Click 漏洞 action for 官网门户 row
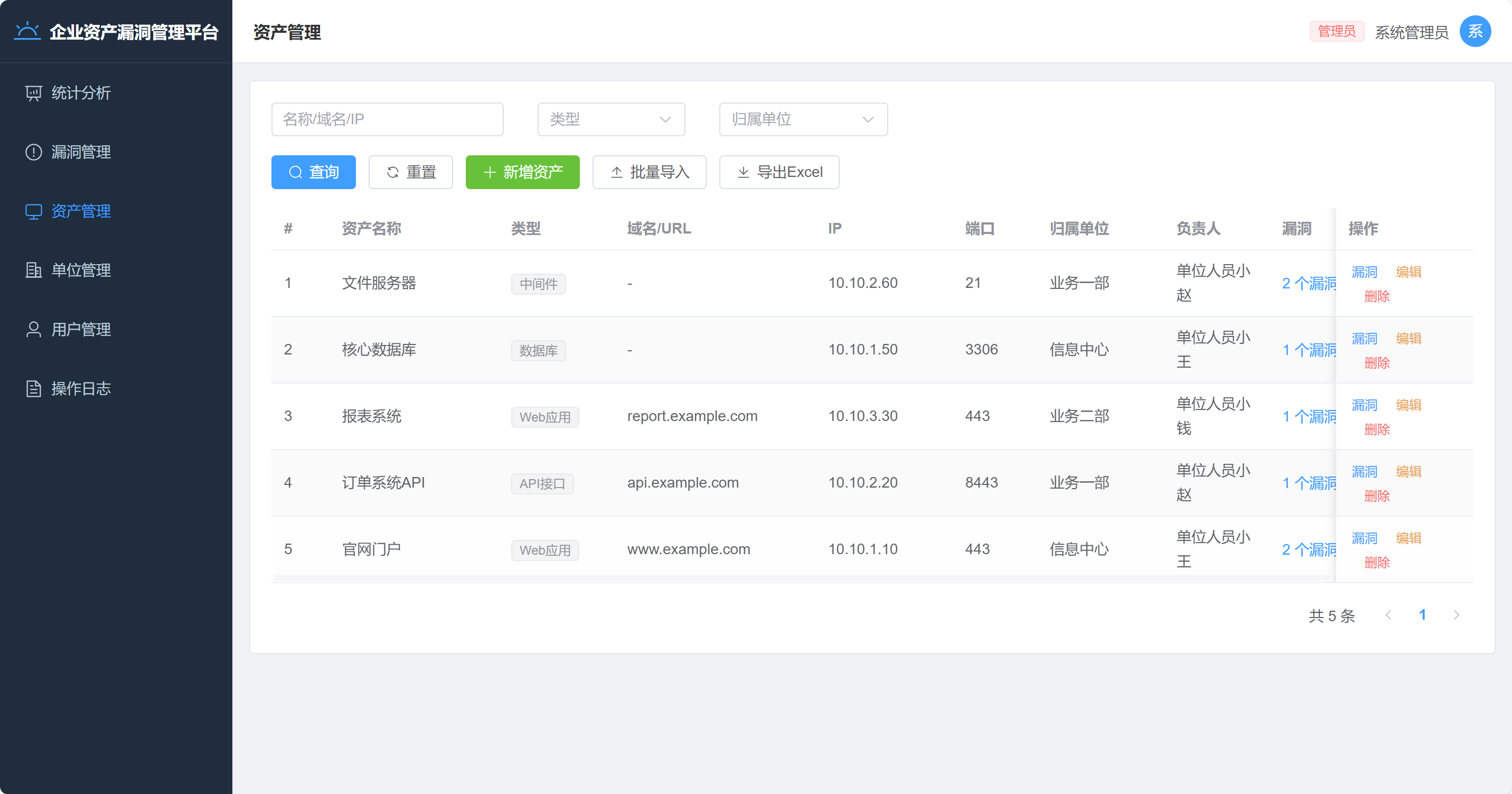 click(1365, 538)
